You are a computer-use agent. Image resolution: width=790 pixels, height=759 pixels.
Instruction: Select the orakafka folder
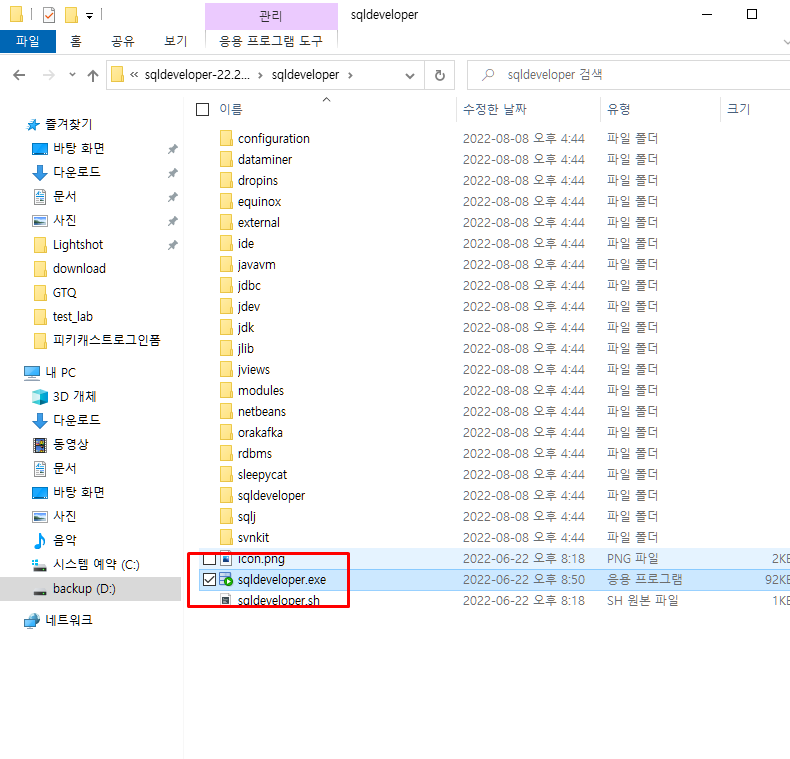(260, 432)
